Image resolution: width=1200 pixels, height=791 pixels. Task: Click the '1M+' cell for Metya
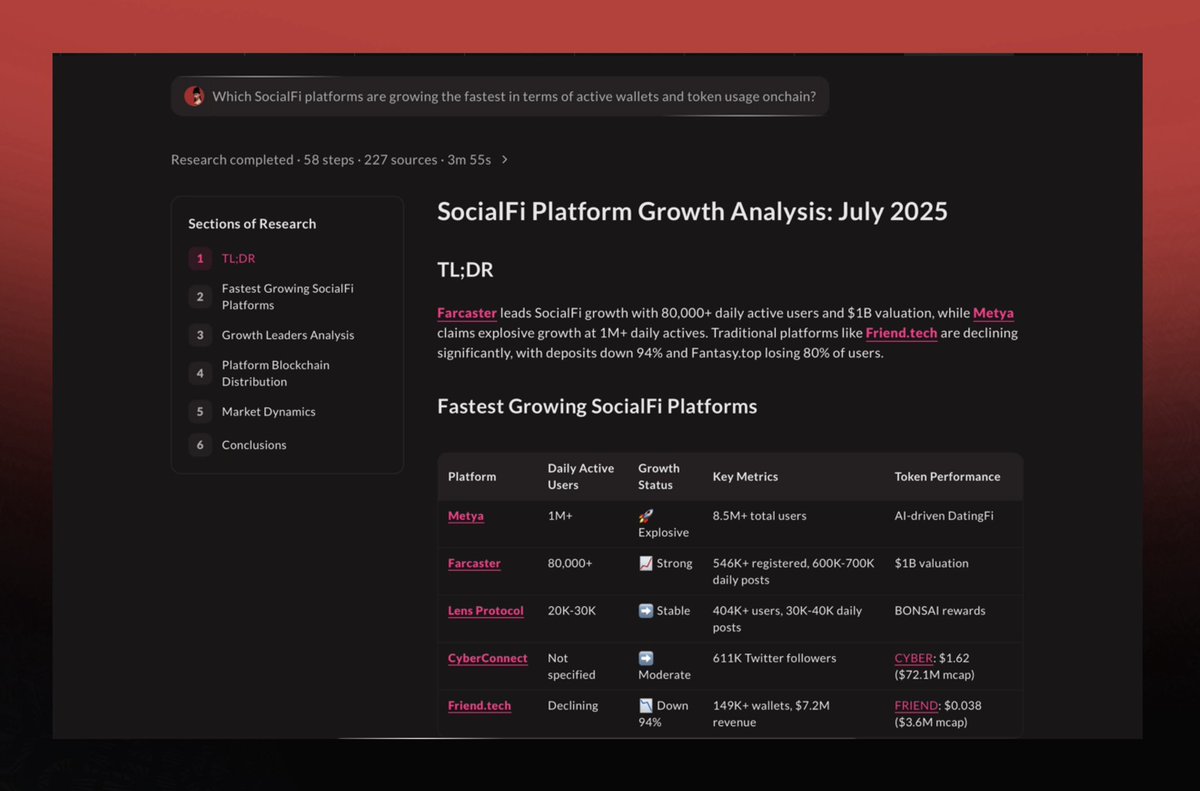[x=561, y=516]
